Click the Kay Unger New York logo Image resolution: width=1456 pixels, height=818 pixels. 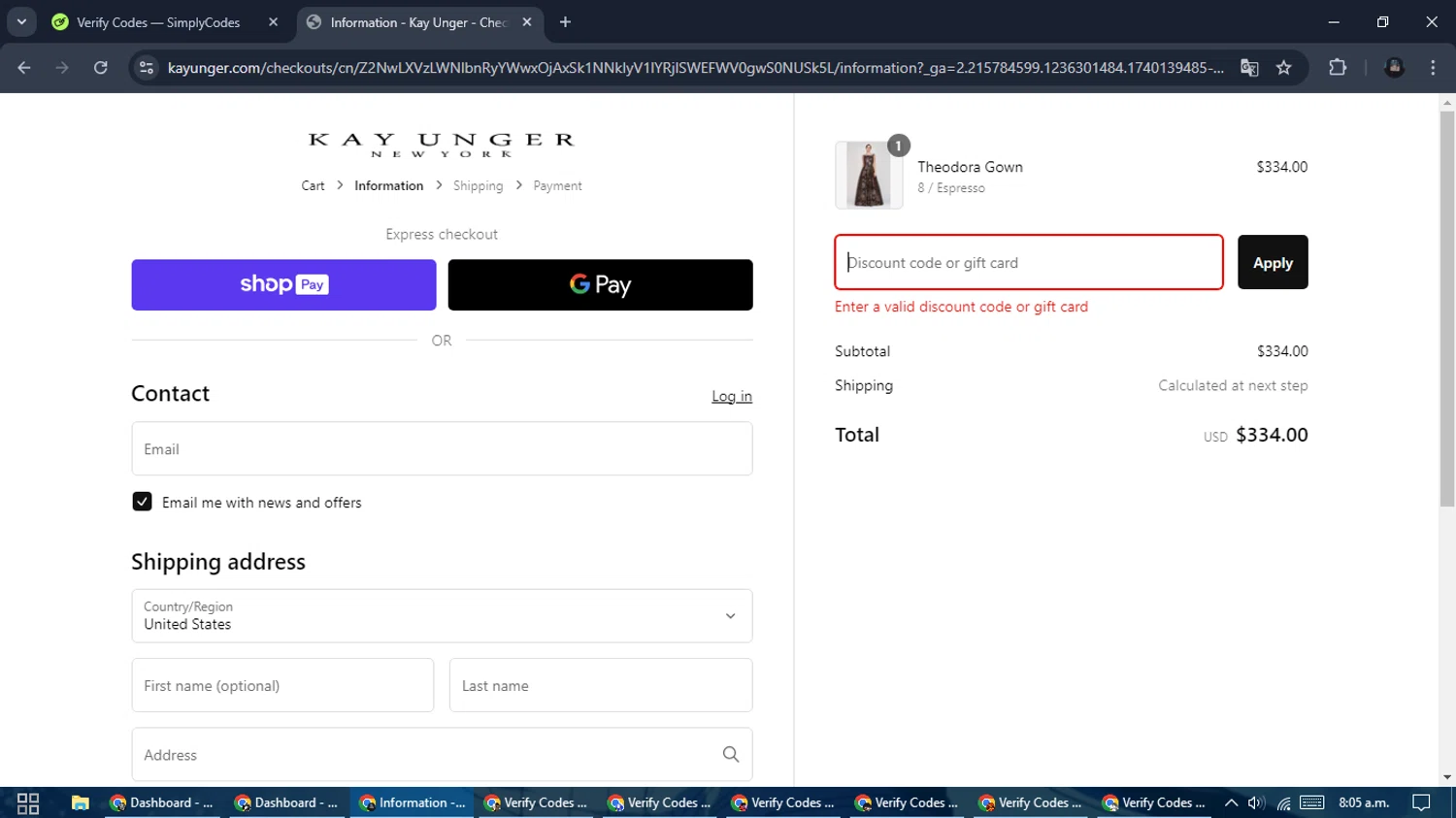(x=442, y=145)
